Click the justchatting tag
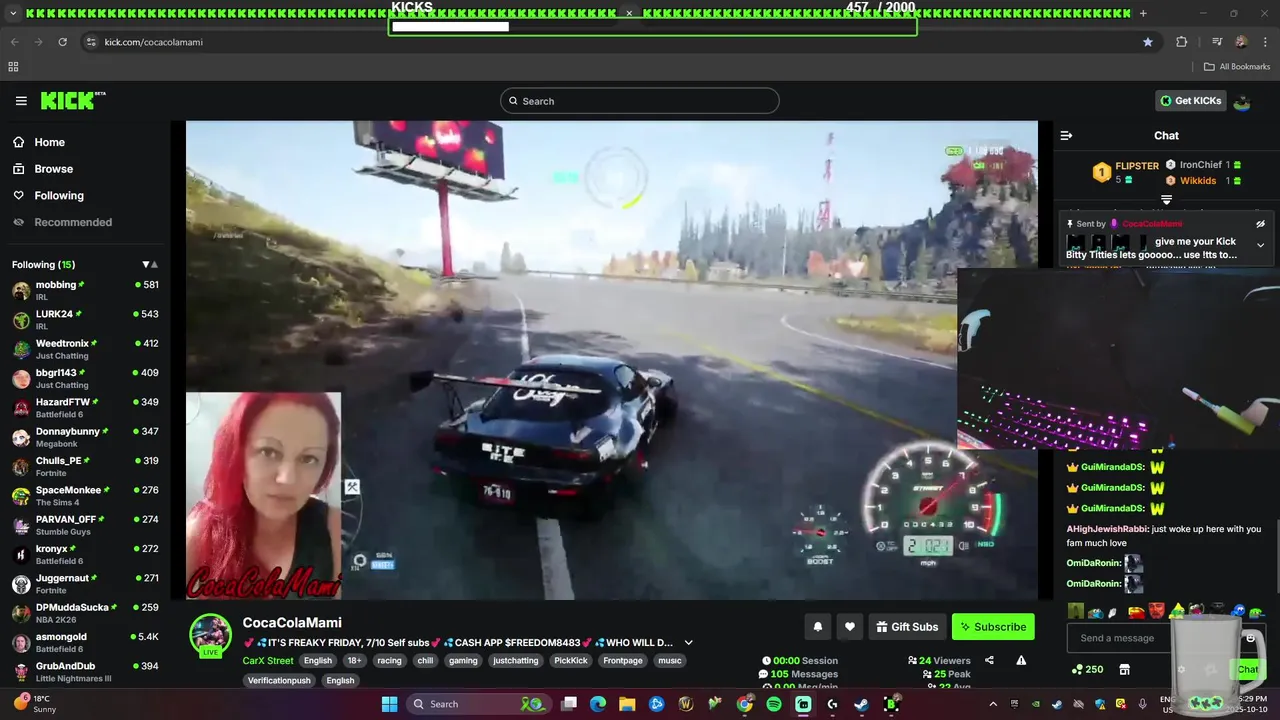Viewport: 1280px width, 720px height. click(x=516, y=661)
